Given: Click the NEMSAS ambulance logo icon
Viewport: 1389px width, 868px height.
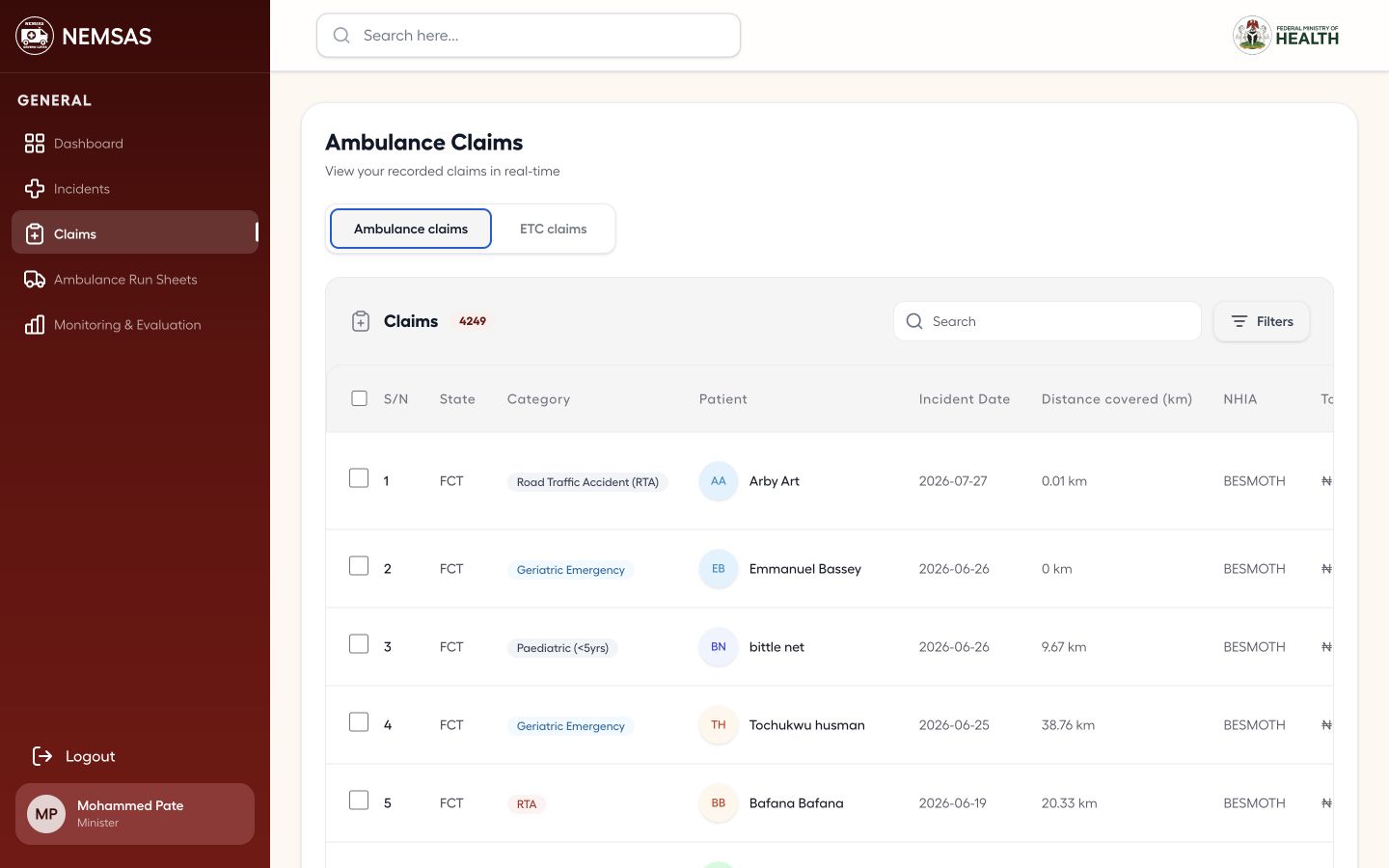Looking at the screenshot, I should click(35, 36).
